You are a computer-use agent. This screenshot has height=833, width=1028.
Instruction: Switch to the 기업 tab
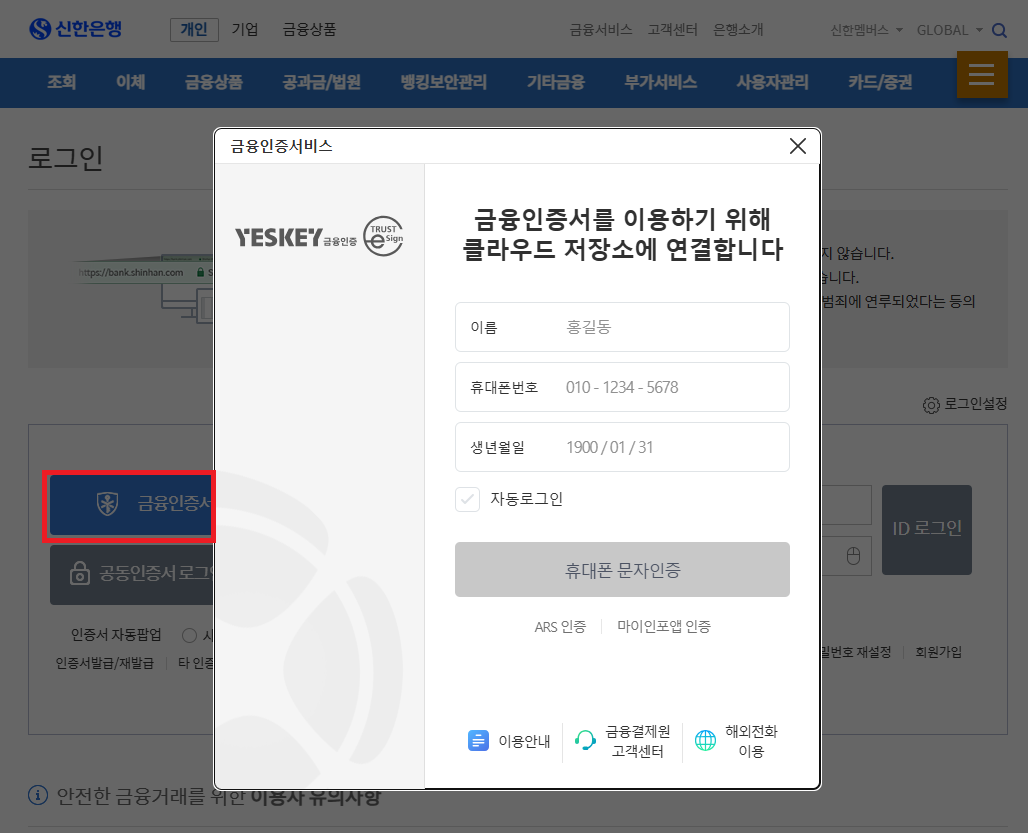[245, 29]
